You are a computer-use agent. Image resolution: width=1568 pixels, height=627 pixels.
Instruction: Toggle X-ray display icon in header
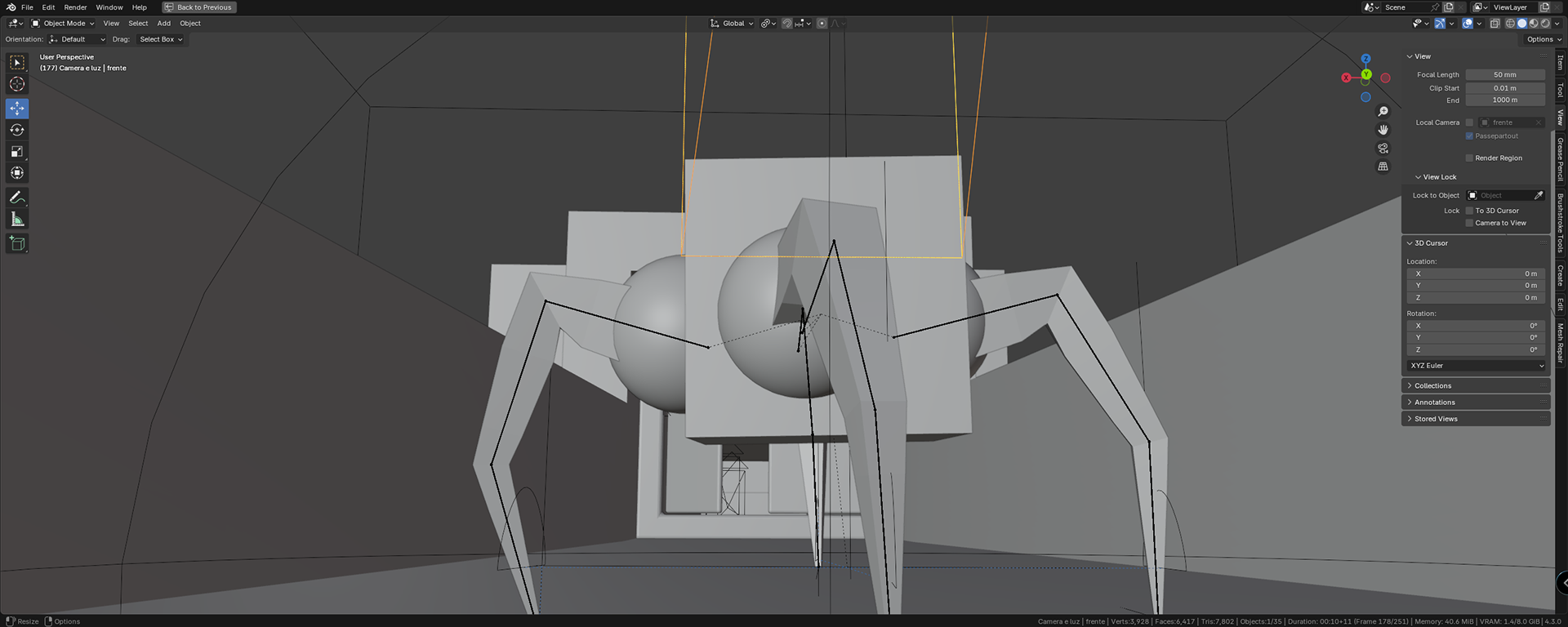[1494, 24]
